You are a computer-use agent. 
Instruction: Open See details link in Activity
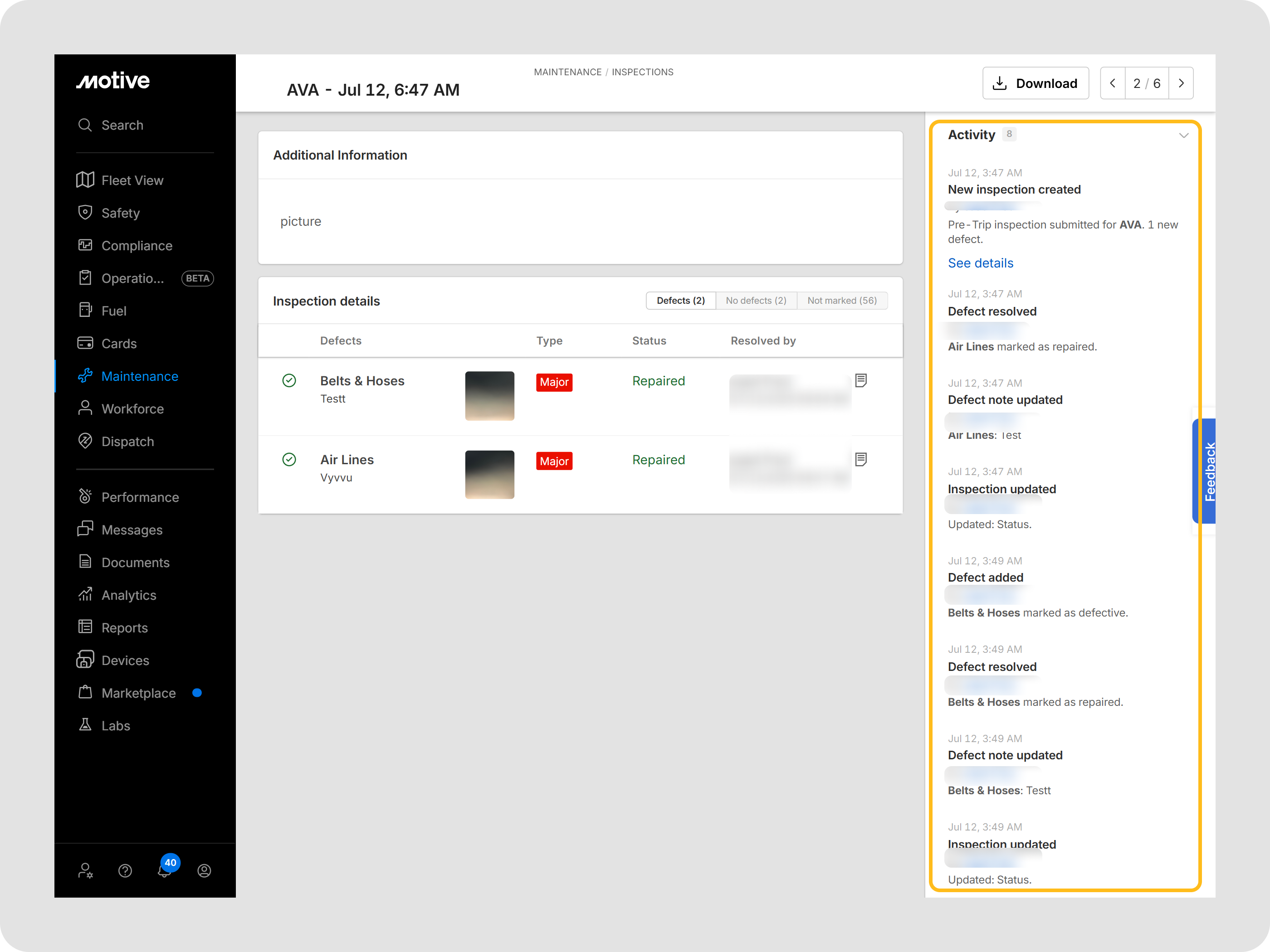[980, 263]
